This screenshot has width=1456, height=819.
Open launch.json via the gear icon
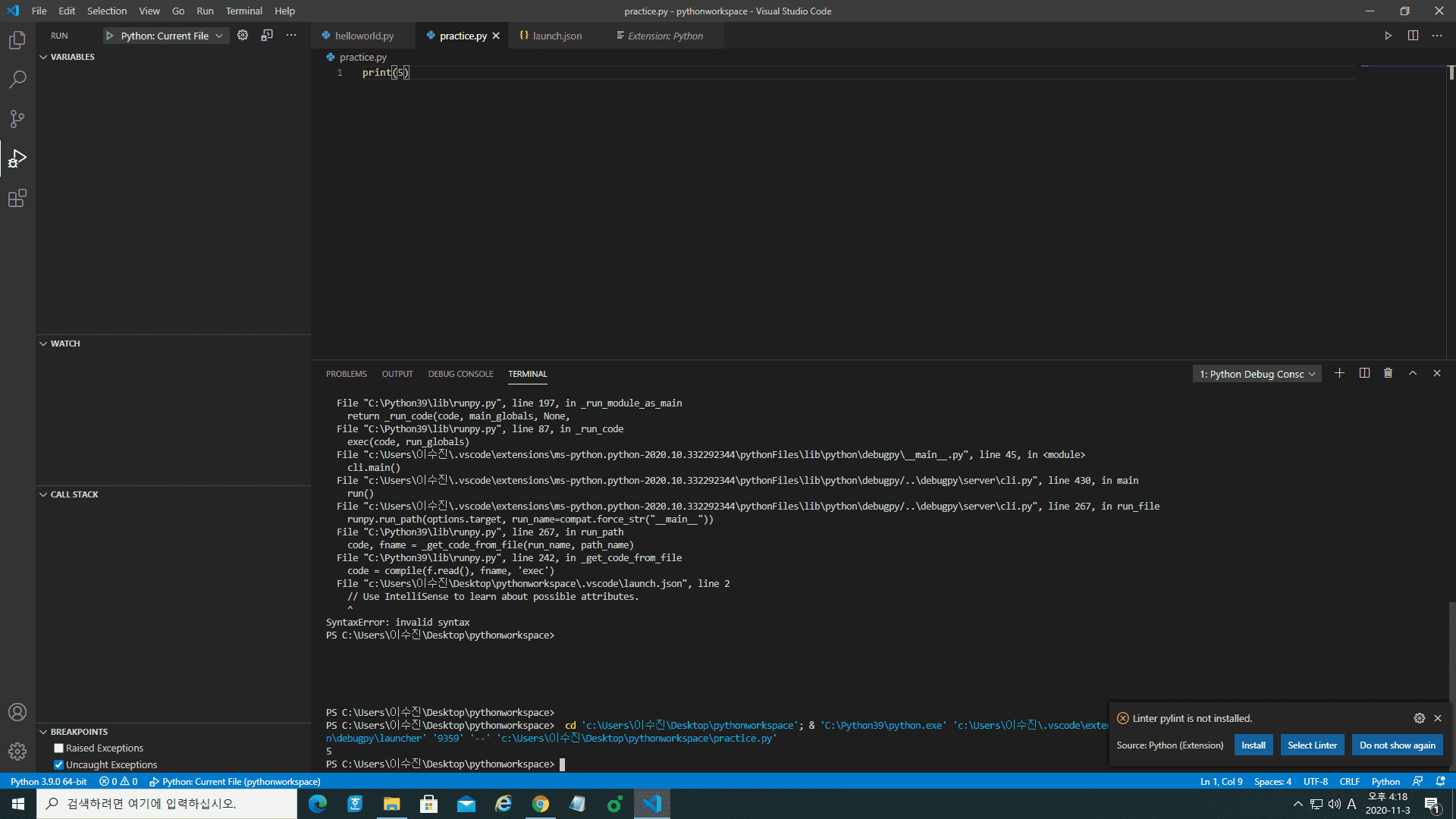[x=243, y=36]
